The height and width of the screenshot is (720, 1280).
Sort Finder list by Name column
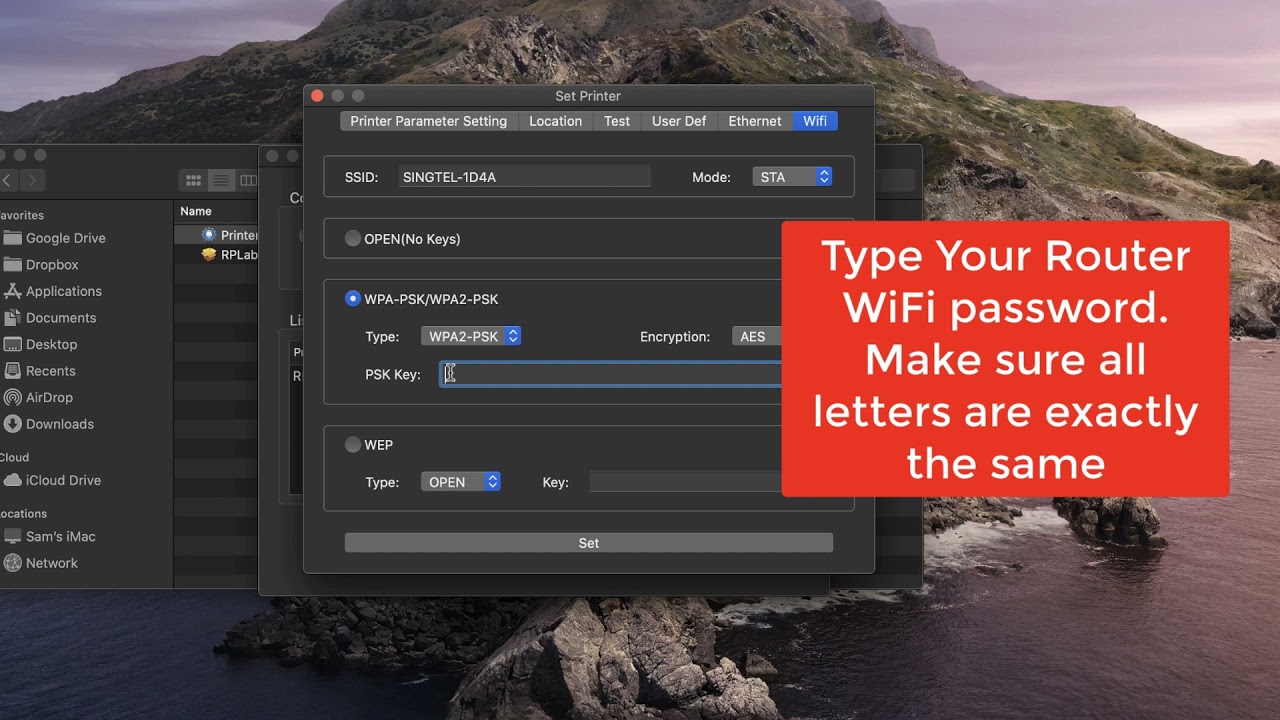[196, 211]
